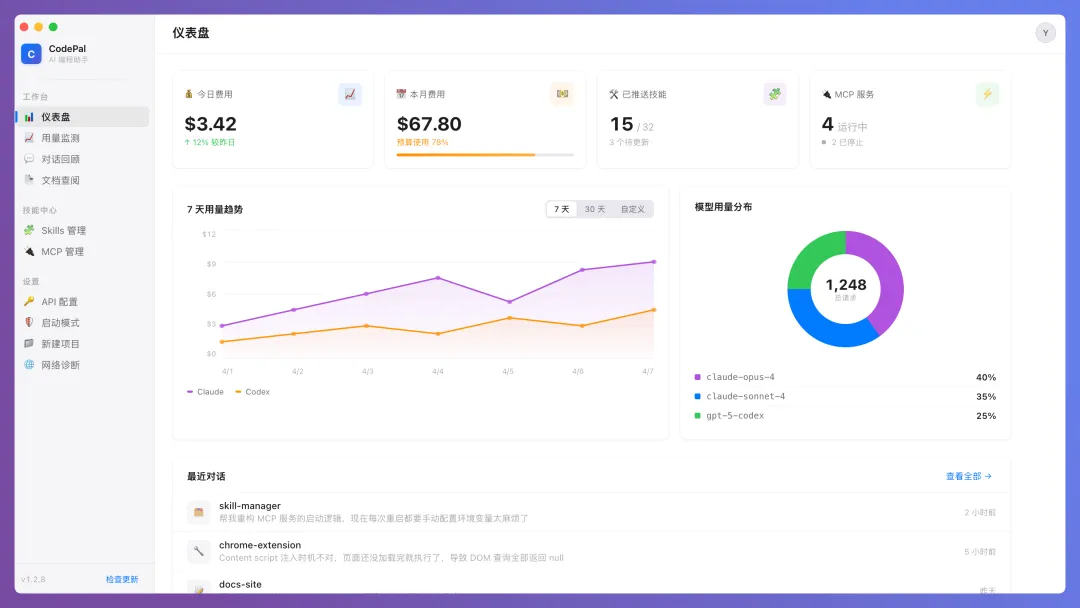Screen dimensions: 1080x608
Task: Click the claude-opus-4 purple legend swatch
Action: 697,377
